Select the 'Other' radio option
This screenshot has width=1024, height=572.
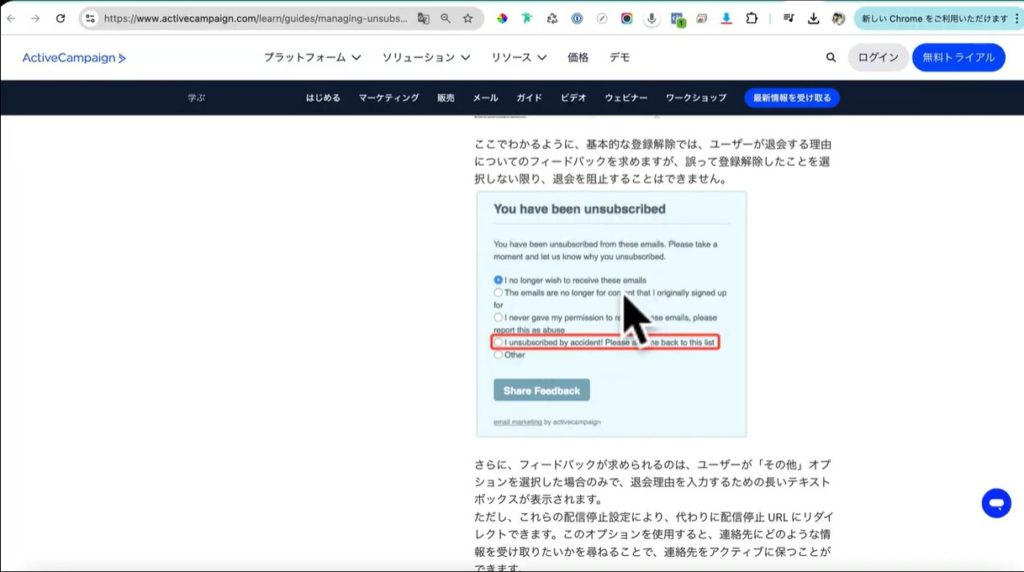pos(498,355)
